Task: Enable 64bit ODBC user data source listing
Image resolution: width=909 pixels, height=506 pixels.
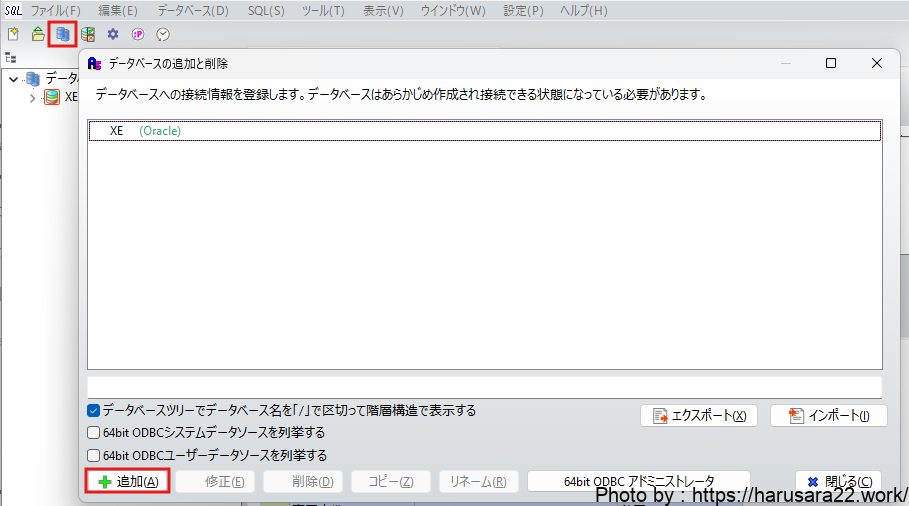Action: (94, 455)
